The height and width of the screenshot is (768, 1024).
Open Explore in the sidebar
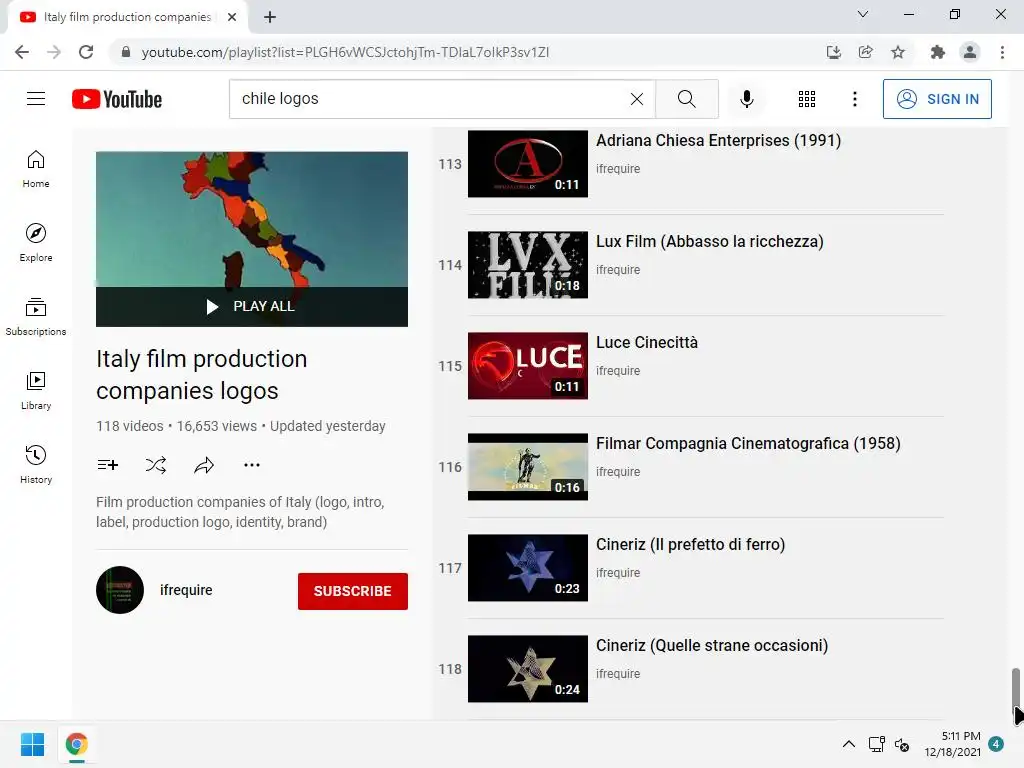tap(36, 242)
